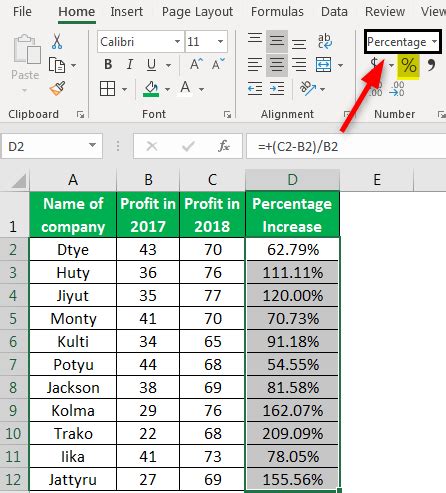Click Merge & Center icon
The width and height of the screenshot is (446, 493).
(323, 65)
